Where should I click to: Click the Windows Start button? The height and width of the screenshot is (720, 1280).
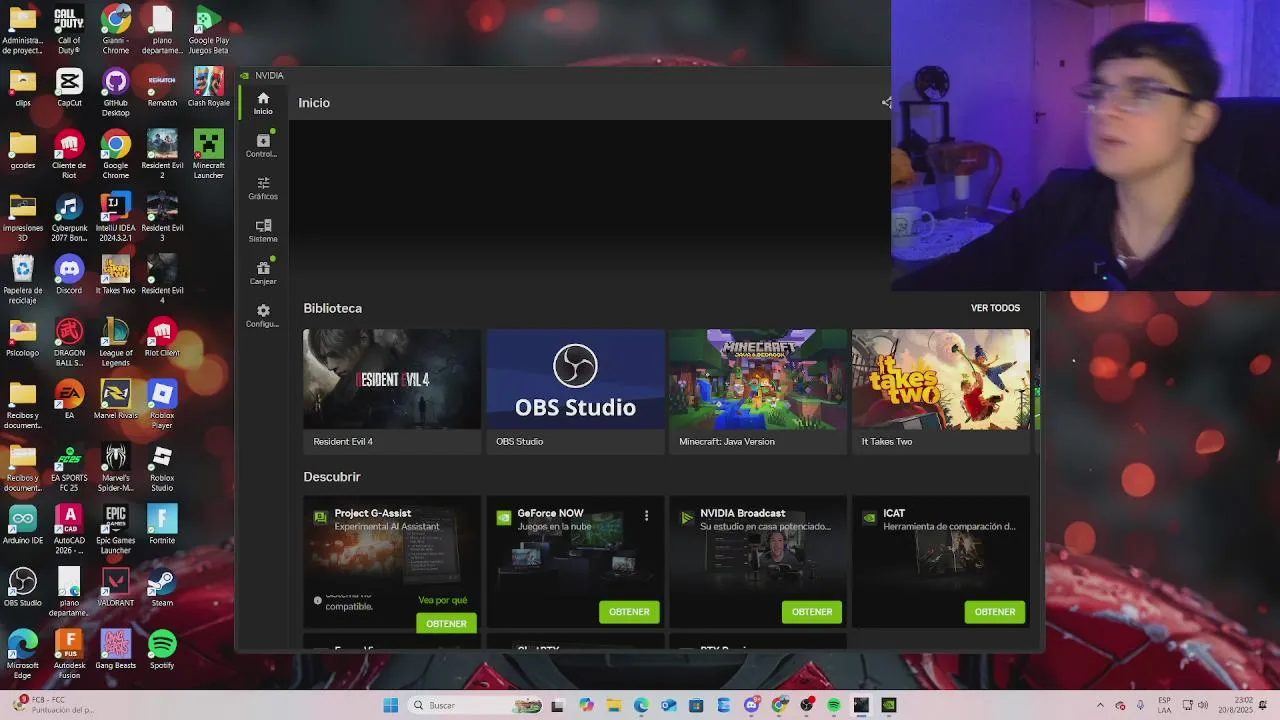[390, 705]
